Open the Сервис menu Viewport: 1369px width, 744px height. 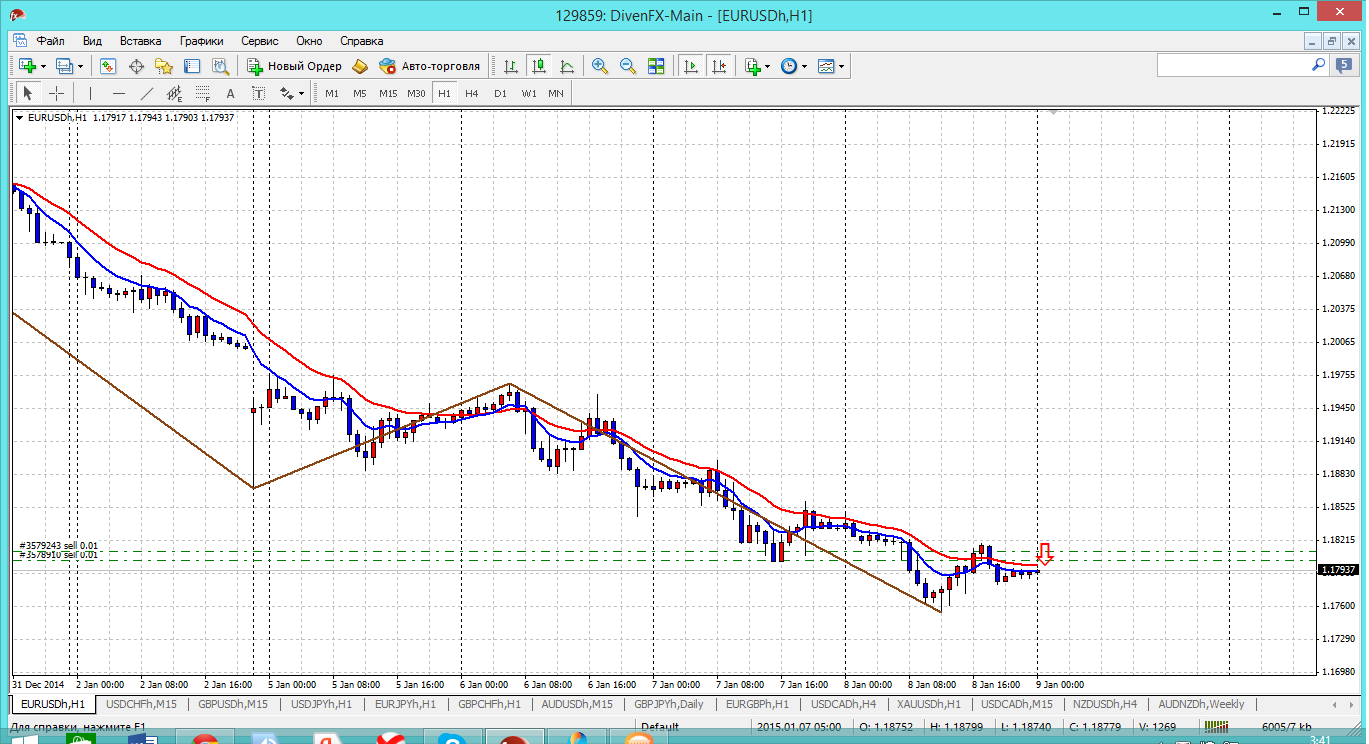pyautogui.click(x=259, y=41)
